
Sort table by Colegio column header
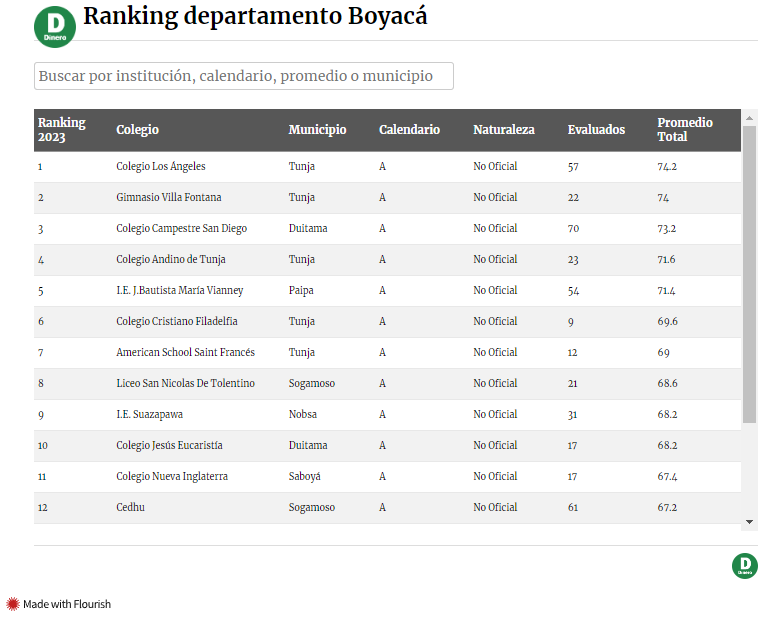138,130
